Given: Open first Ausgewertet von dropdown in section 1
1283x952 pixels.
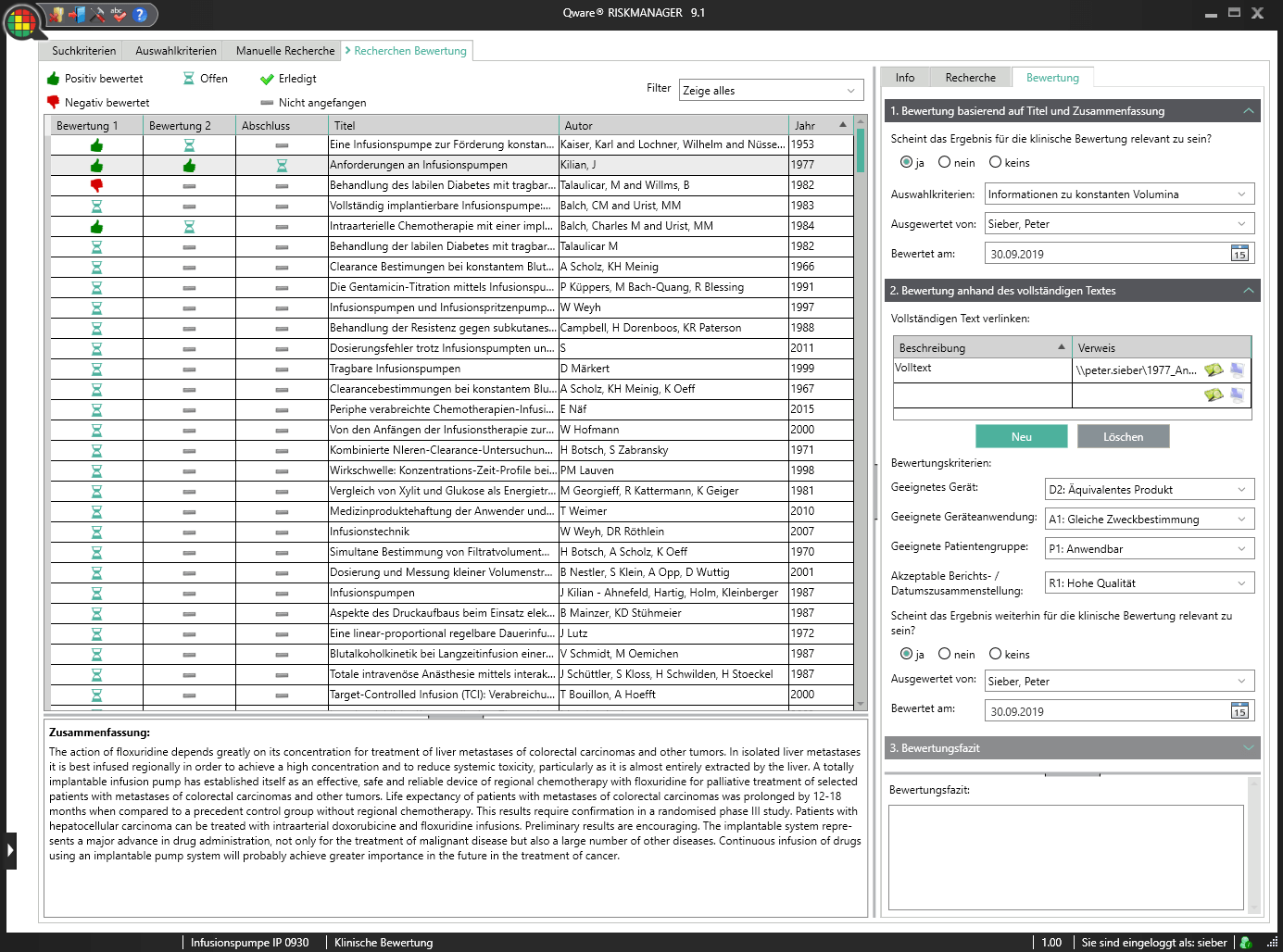Looking at the screenshot, I should 1119,224.
